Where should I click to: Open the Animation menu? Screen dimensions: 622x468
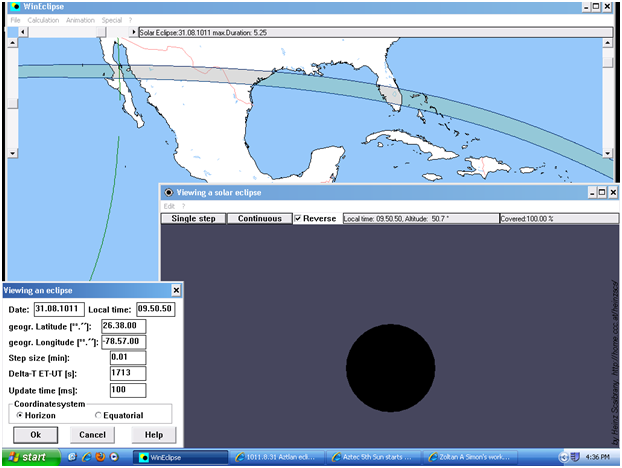[x=80, y=20]
